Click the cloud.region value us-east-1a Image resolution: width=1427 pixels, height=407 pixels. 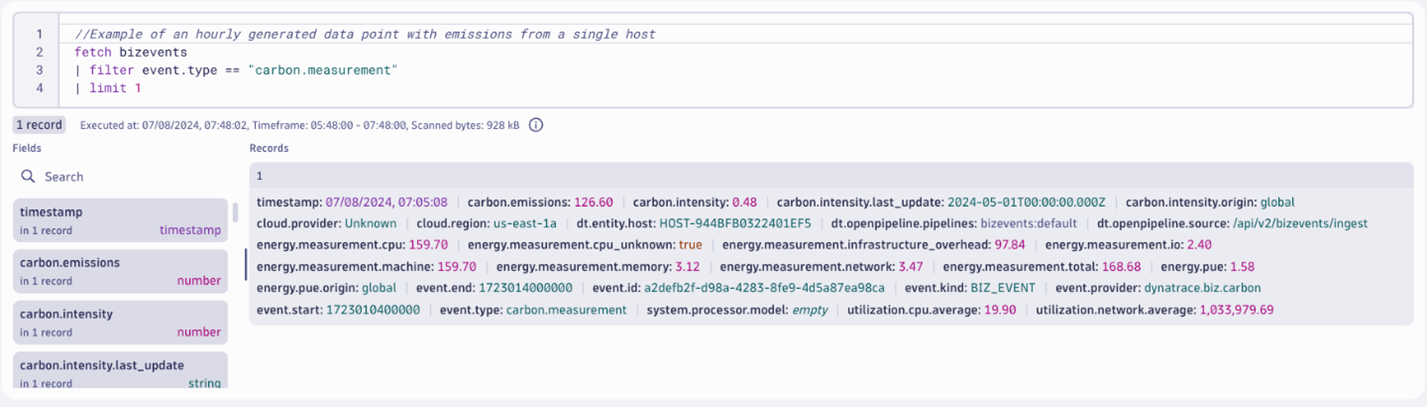click(x=525, y=223)
